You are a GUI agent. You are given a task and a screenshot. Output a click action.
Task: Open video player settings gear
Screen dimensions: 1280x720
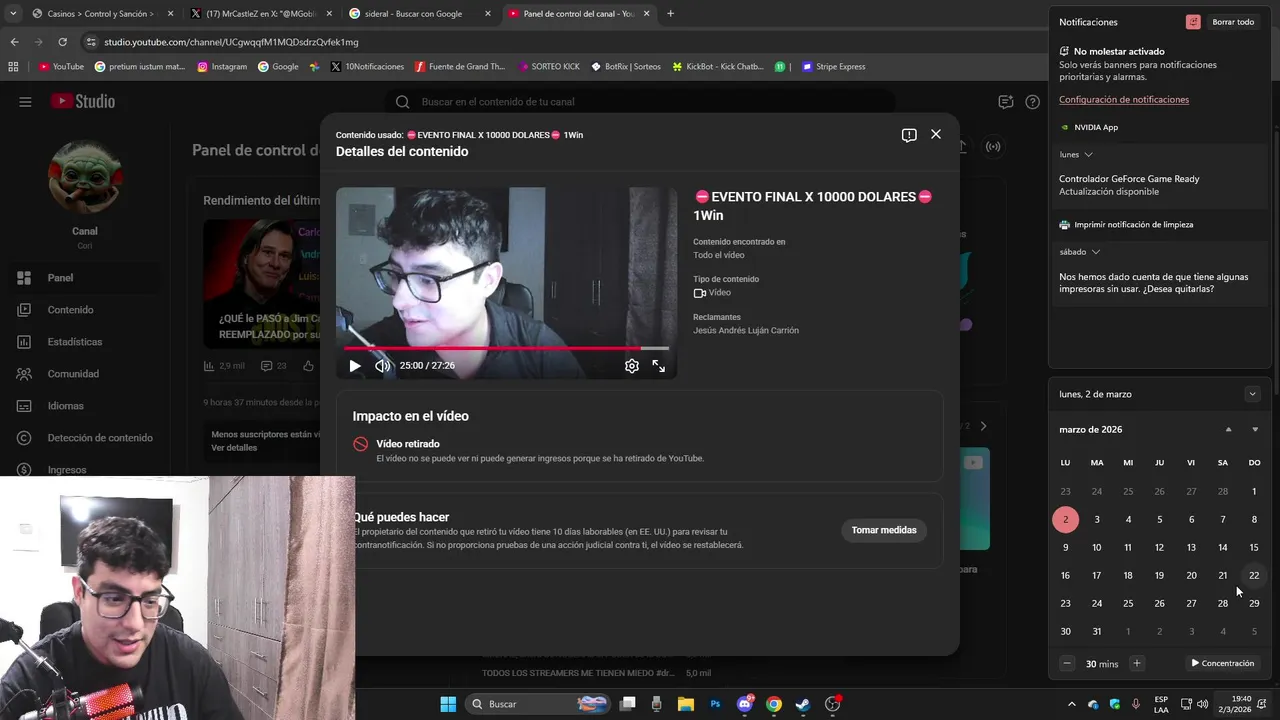[632, 366]
